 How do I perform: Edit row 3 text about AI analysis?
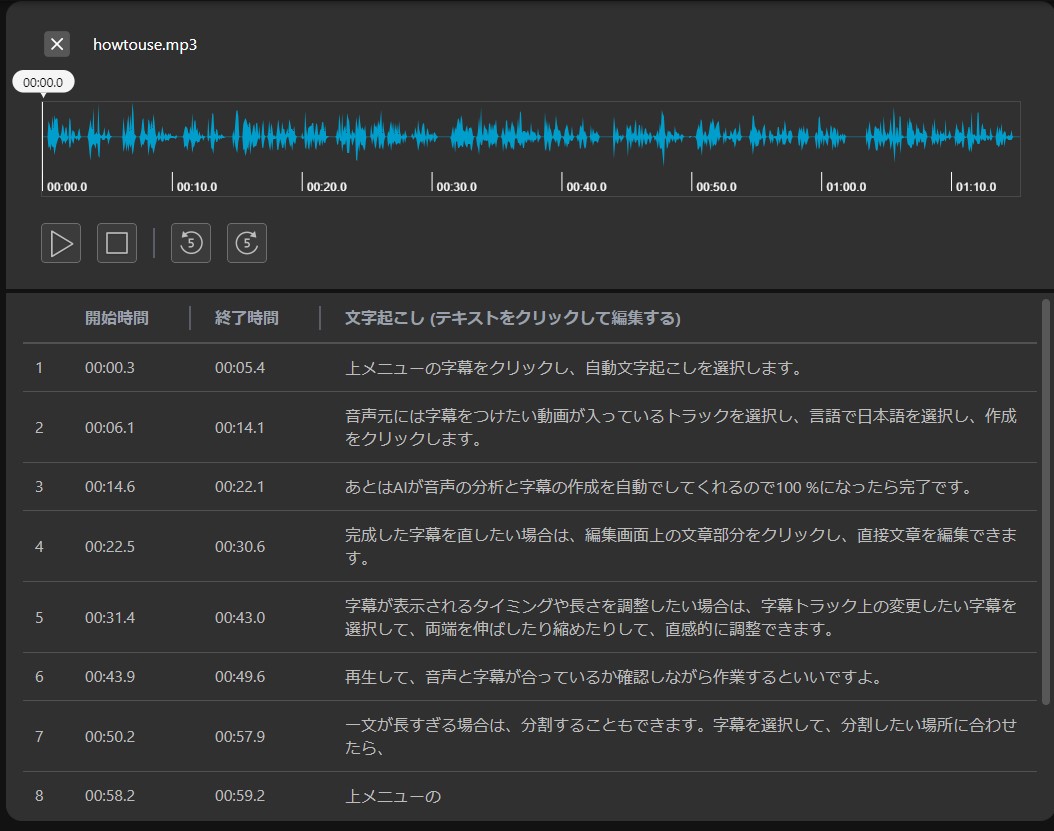click(659, 487)
